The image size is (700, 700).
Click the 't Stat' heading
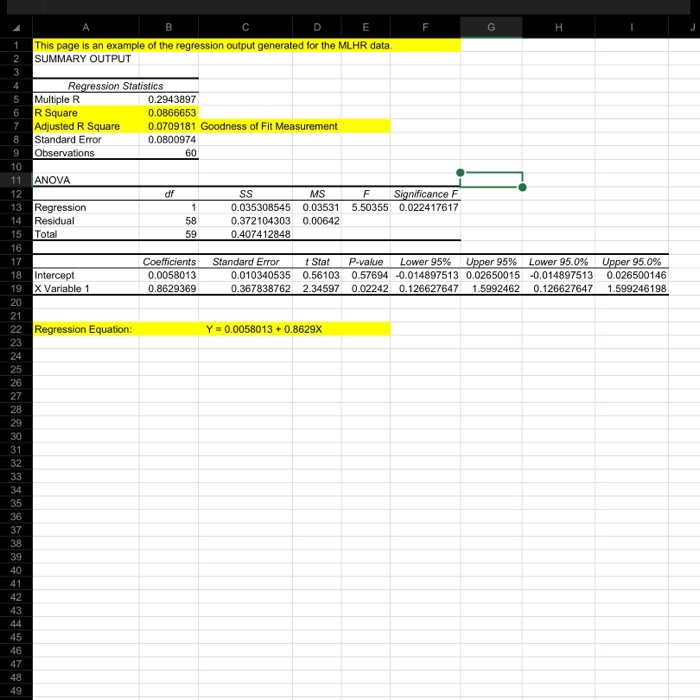[x=317, y=262]
